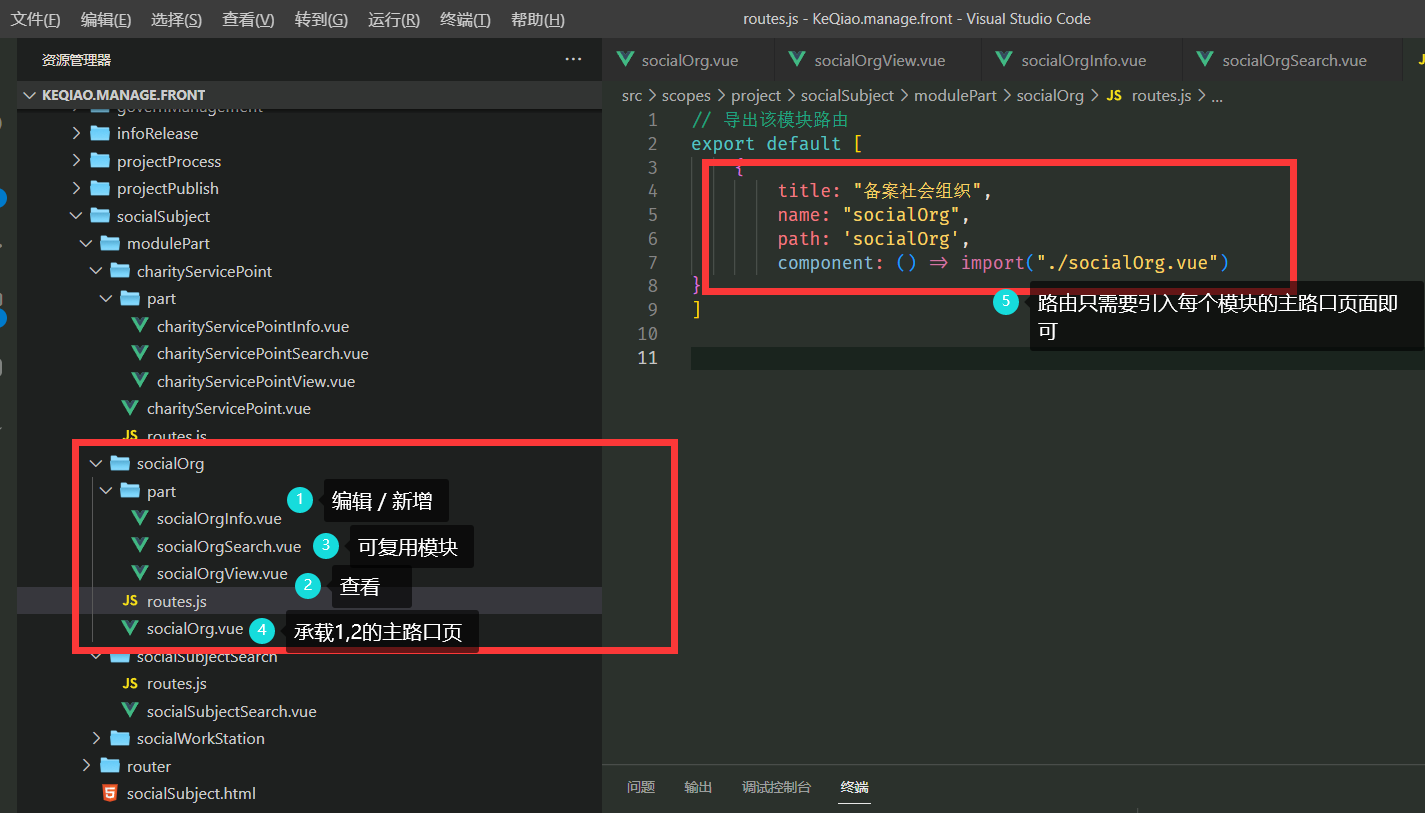1425x813 pixels.
Task: Click the infoRelease folder icon
Action: [x=100, y=133]
